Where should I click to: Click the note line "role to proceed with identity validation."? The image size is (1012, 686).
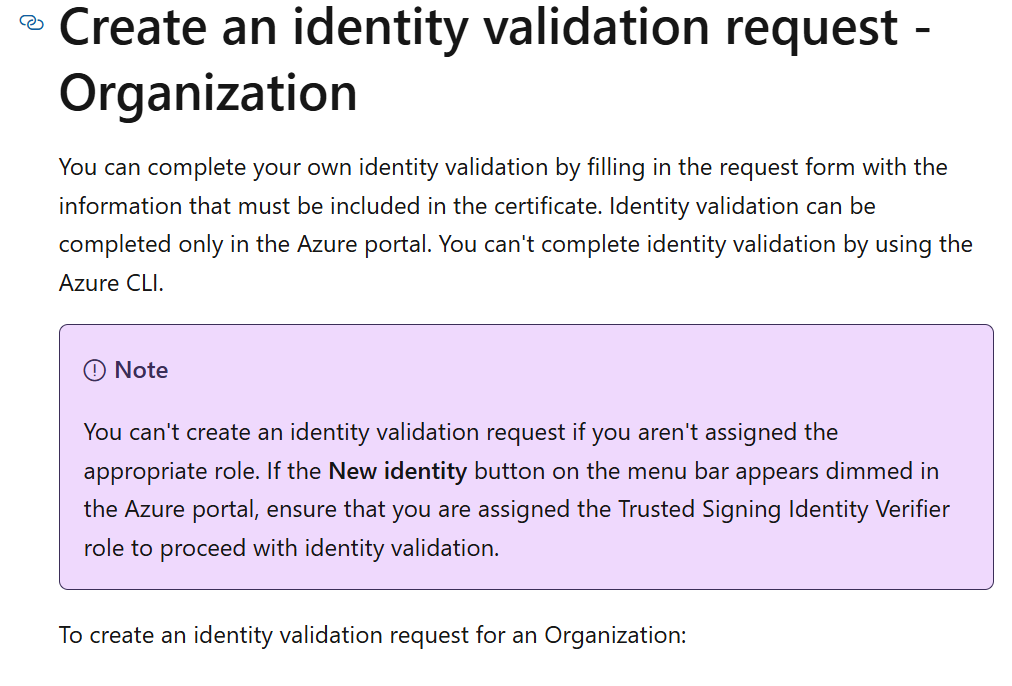291,549
